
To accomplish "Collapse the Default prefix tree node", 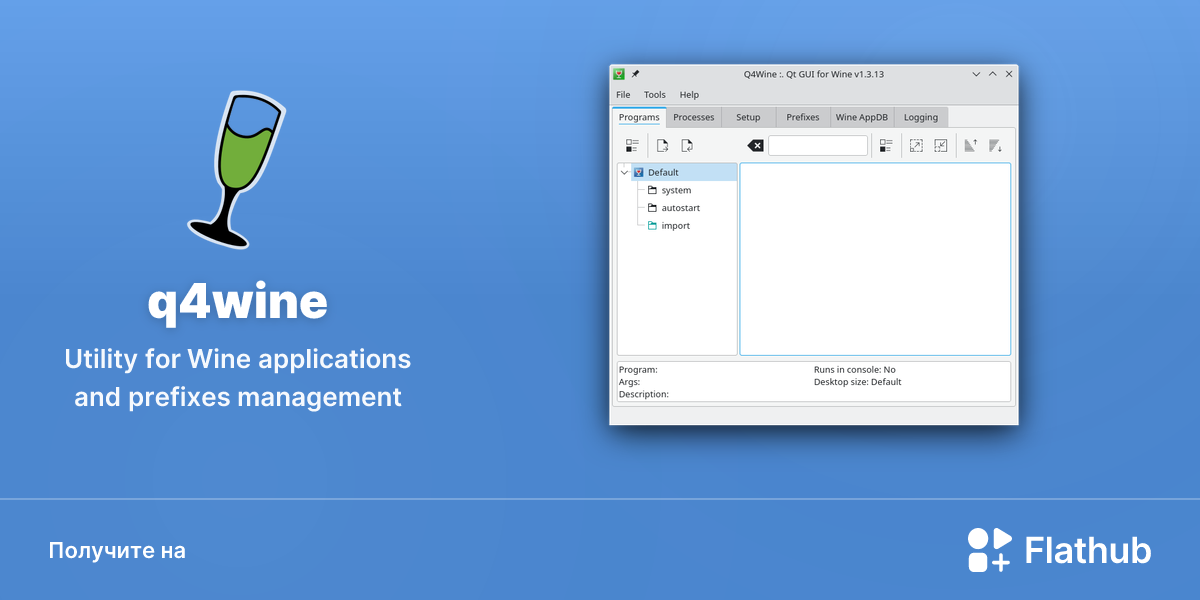I will [x=625, y=172].
